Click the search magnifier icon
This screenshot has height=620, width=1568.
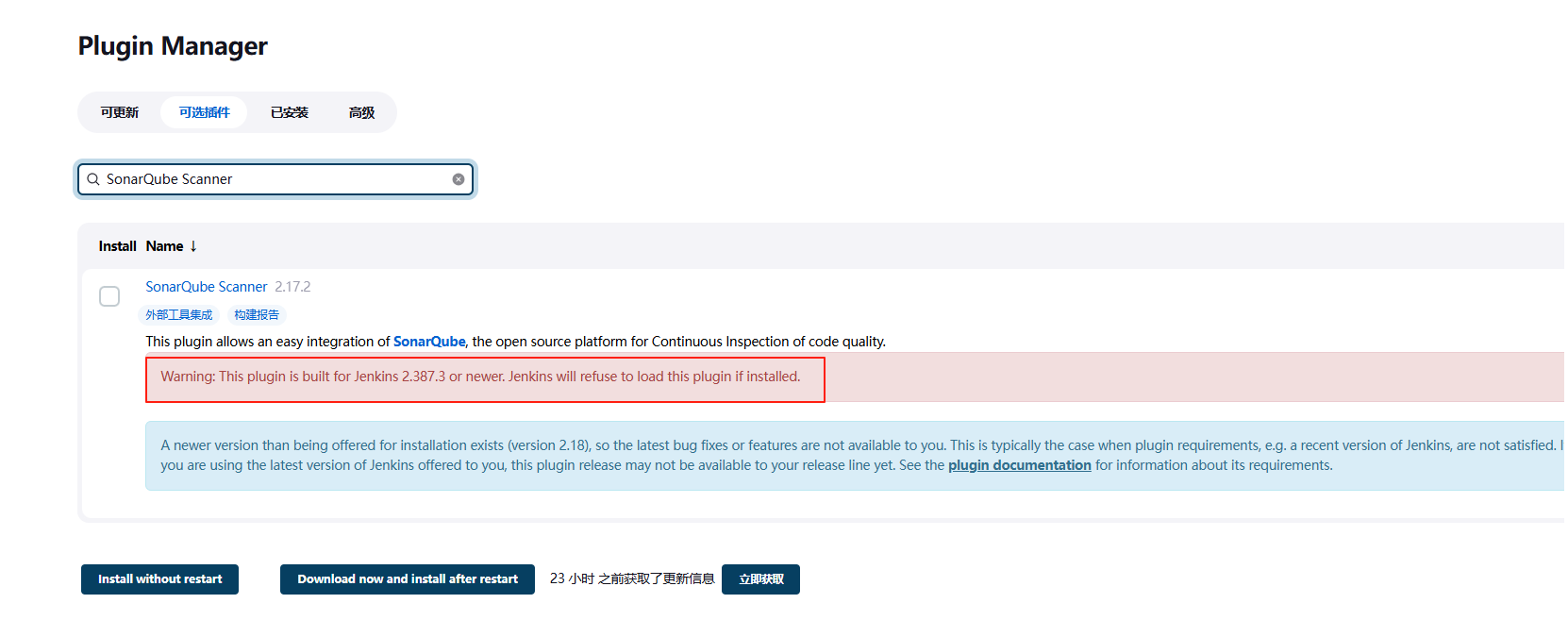93,179
